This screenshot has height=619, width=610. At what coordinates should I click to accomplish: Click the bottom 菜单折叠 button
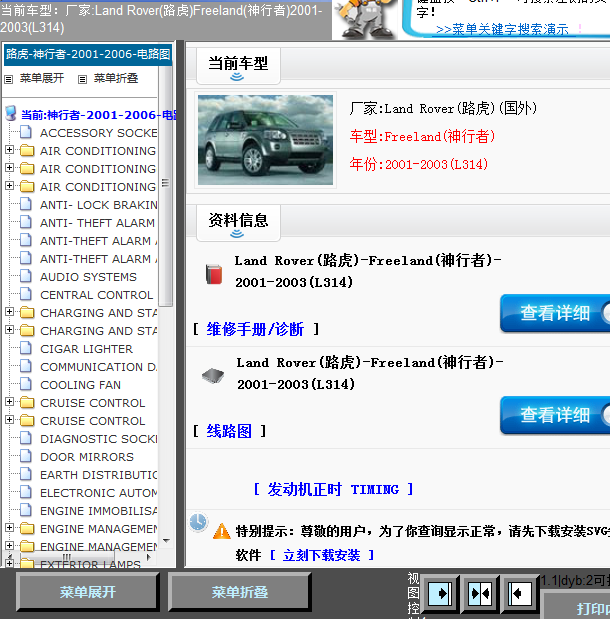tap(239, 592)
